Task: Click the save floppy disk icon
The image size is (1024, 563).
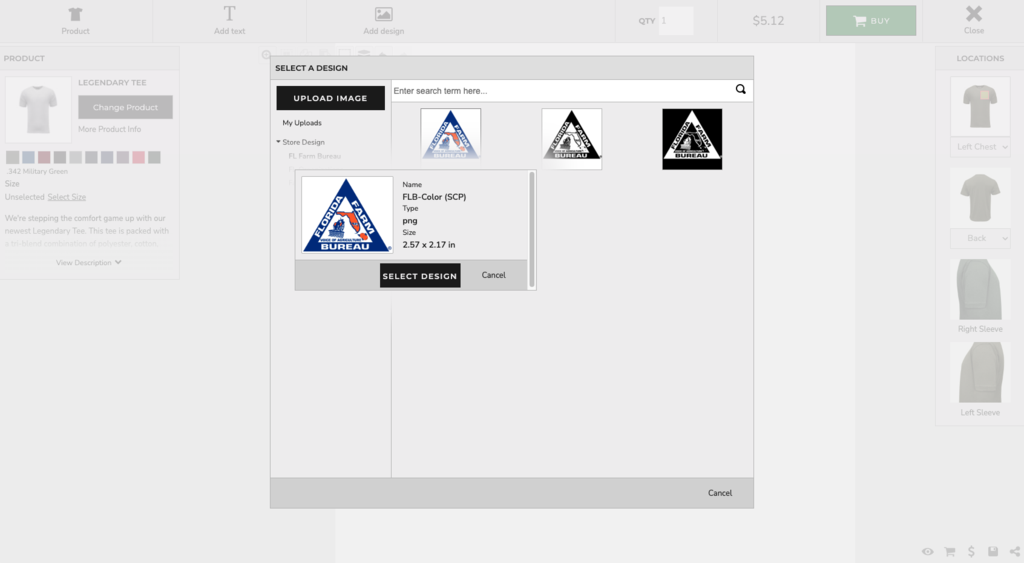Action: 993,552
